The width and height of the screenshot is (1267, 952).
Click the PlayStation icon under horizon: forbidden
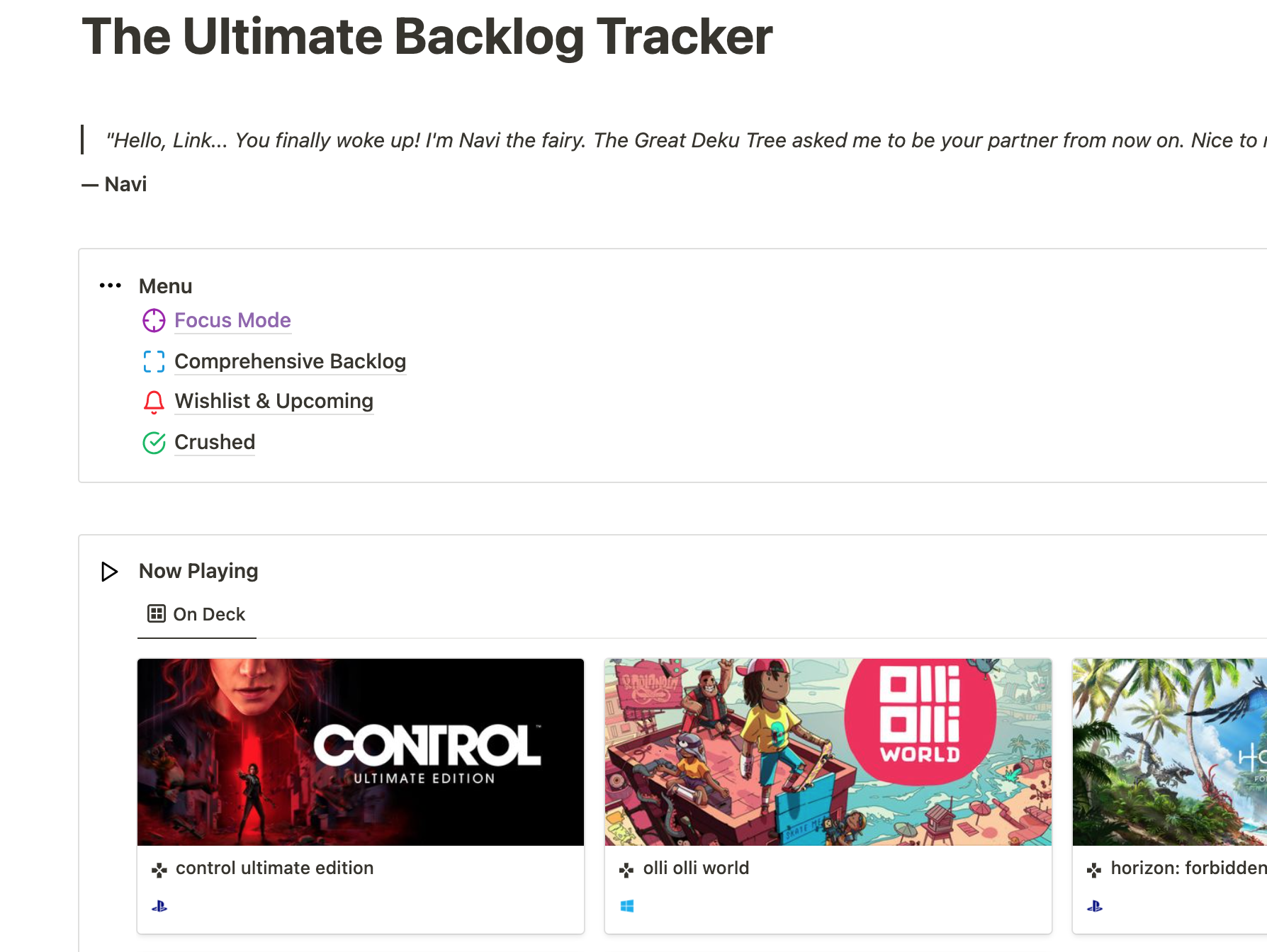[1095, 906]
